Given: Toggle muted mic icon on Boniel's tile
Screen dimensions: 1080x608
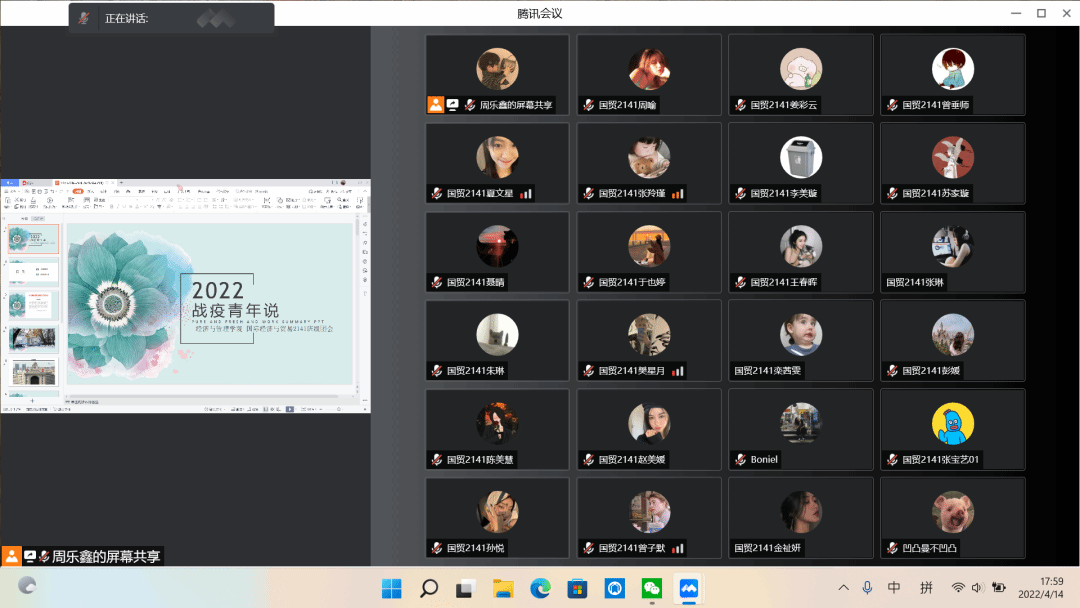Looking at the screenshot, I should [740, 460].
